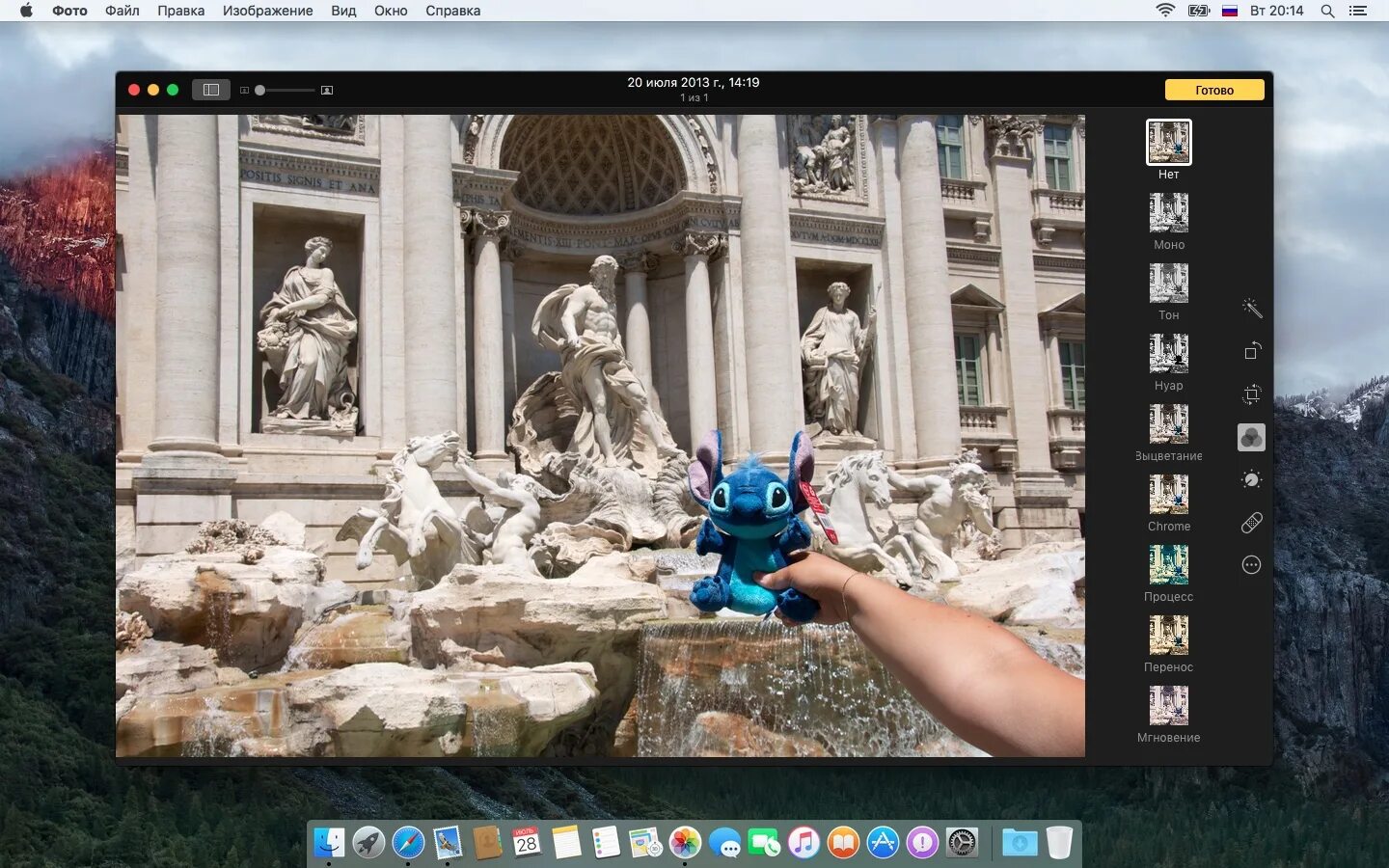Image resolution: width=1389 pixels, height=868 pixels.
Task: Open purple Feedback Assistant in Dock
Action: (922, 843)
